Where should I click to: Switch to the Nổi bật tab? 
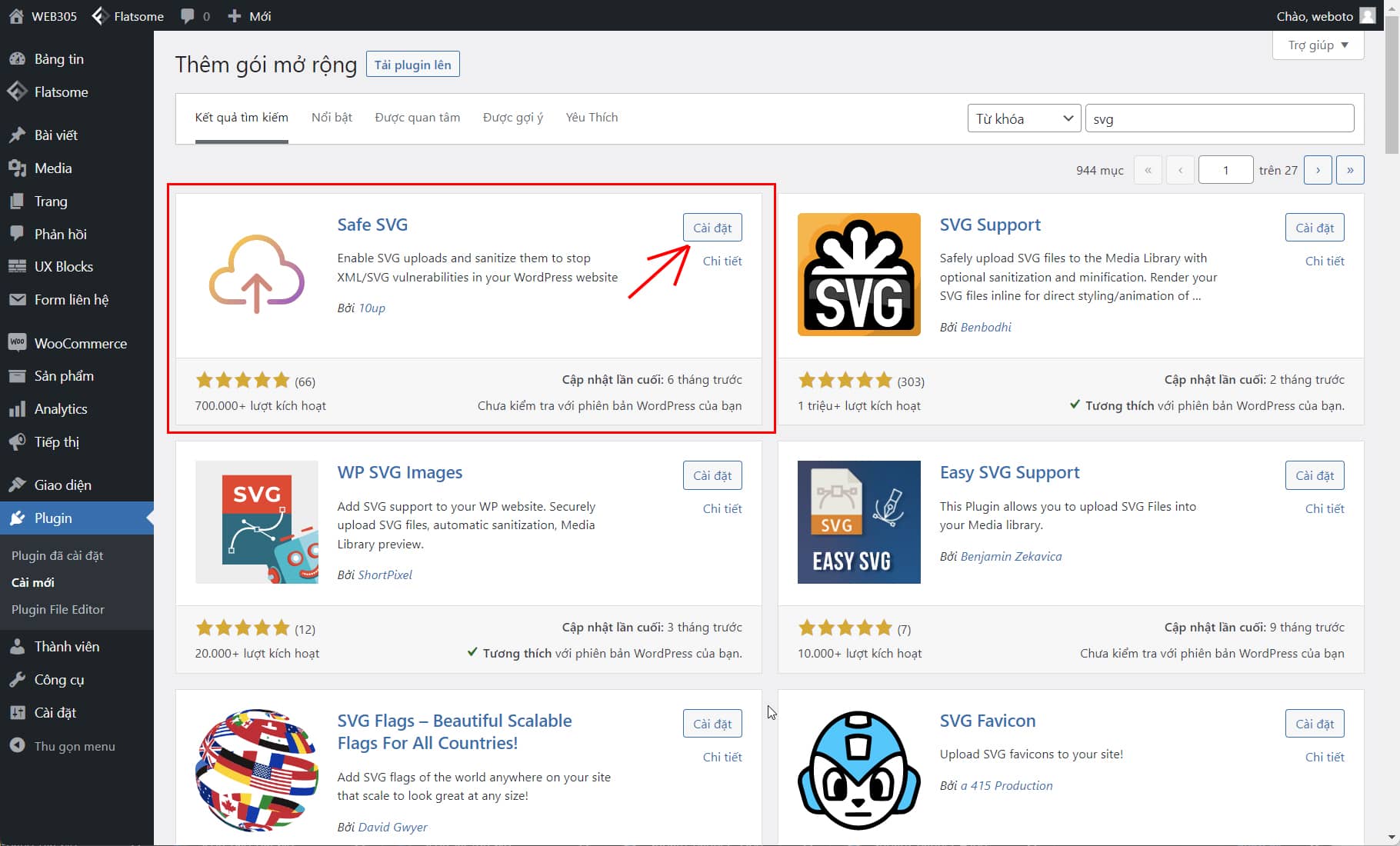coord(331,117)
